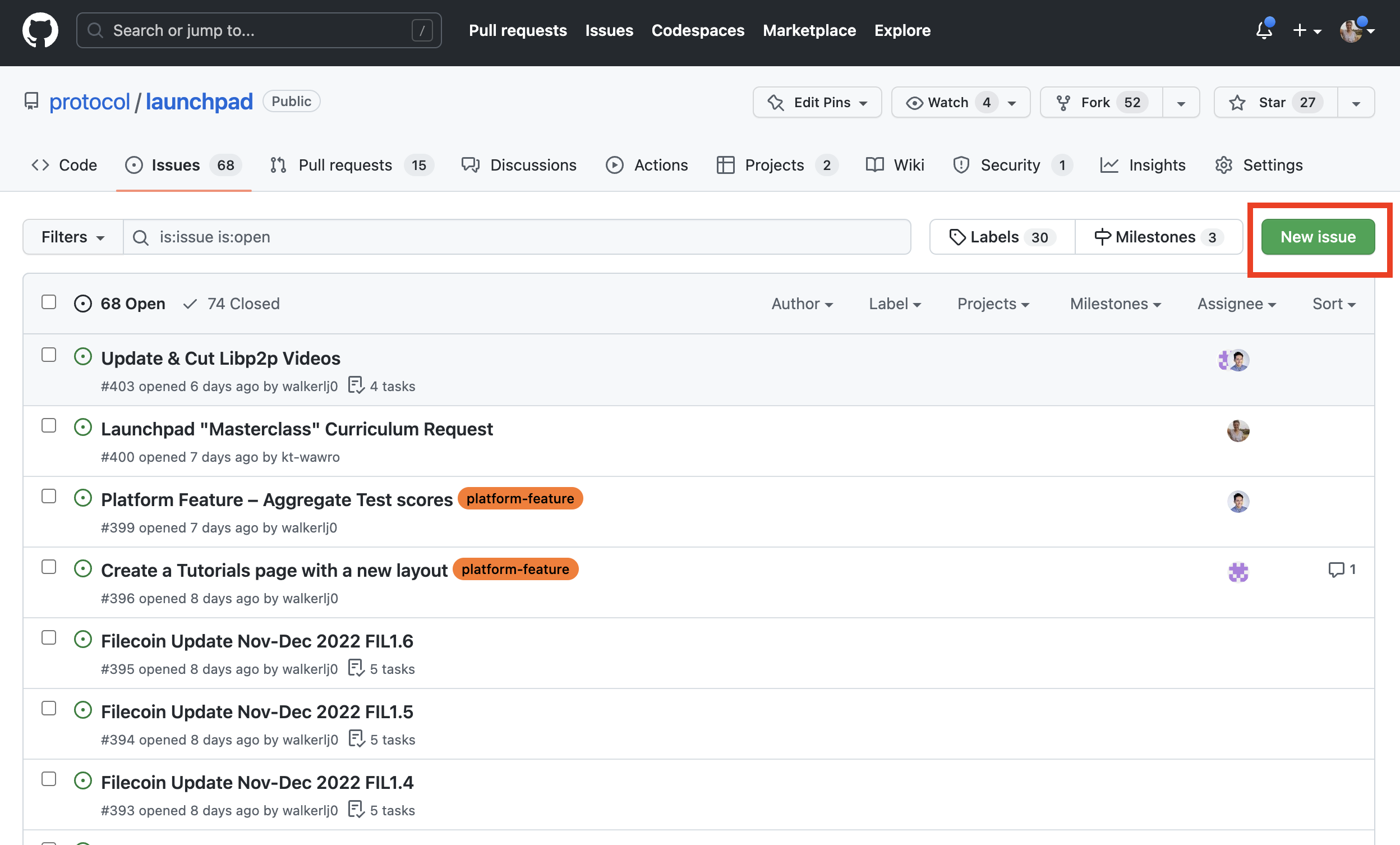1400x845 pixels.
Task: Open the user avatar menu
Action: (x=1357, y=30)
